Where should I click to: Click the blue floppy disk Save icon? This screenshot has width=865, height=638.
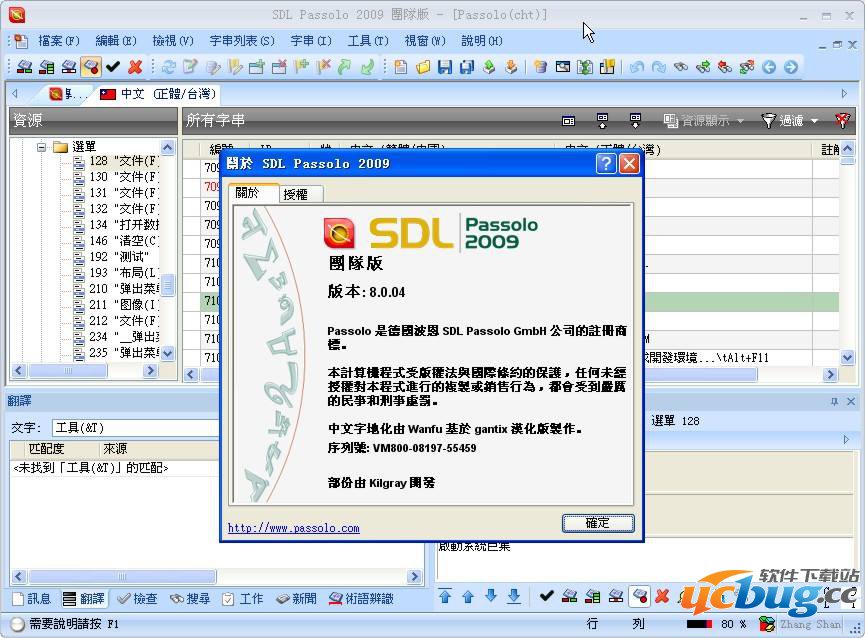(445, 67)
